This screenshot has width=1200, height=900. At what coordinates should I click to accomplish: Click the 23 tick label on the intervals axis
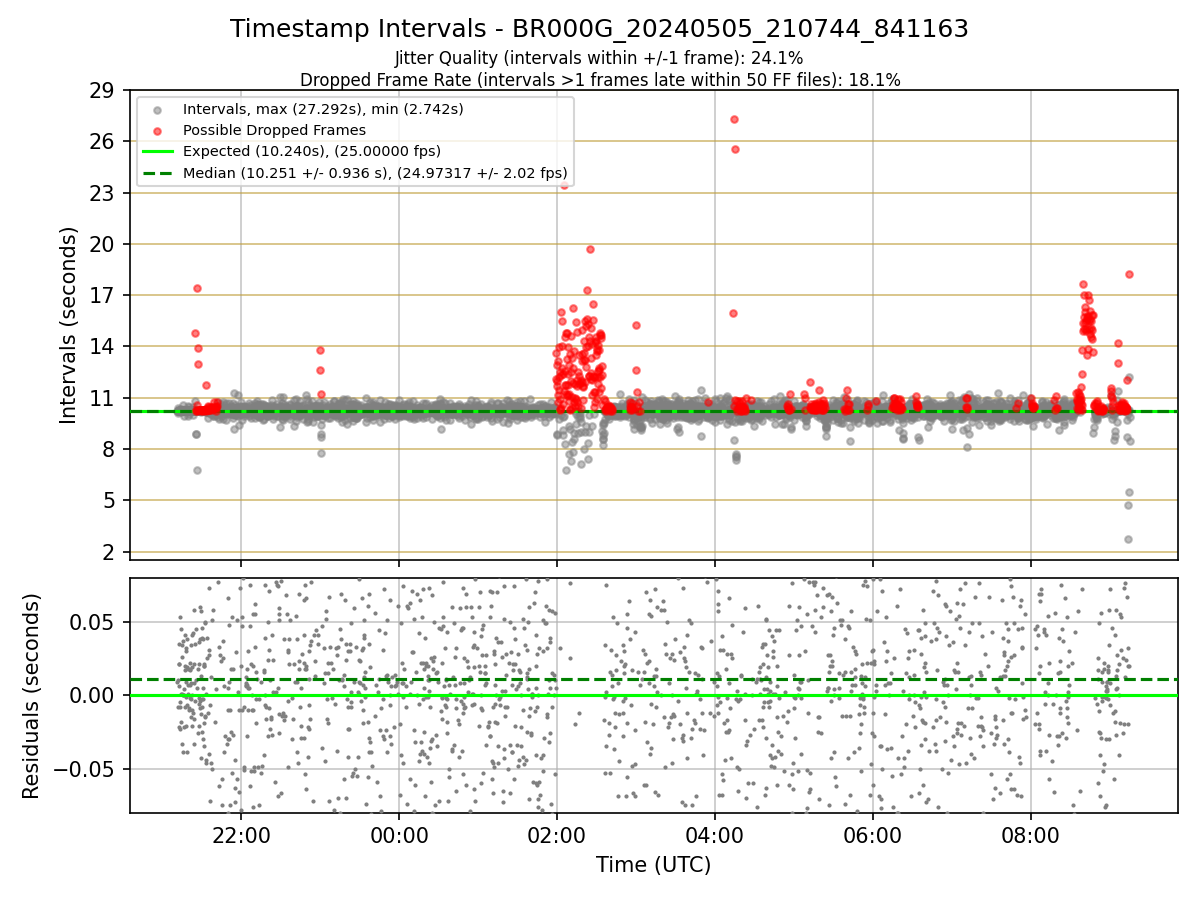coord(103,193)
